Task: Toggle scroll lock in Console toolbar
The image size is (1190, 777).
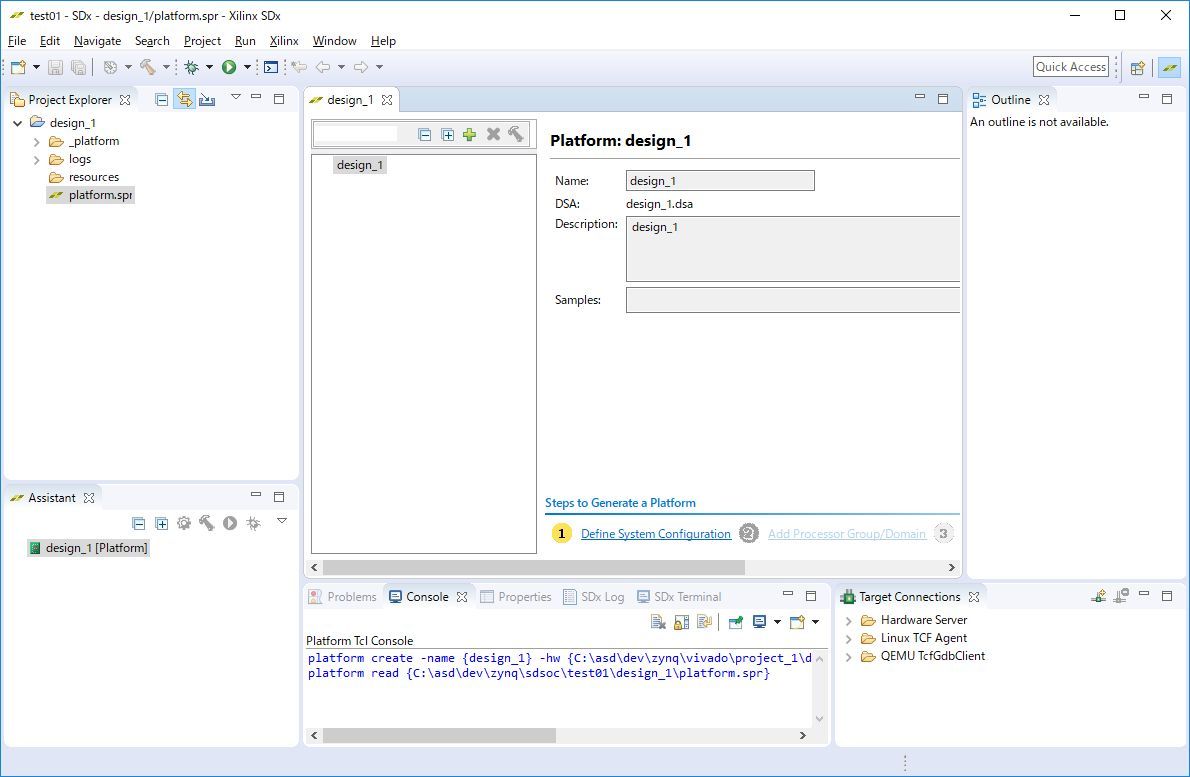Action: pos(681,622)
